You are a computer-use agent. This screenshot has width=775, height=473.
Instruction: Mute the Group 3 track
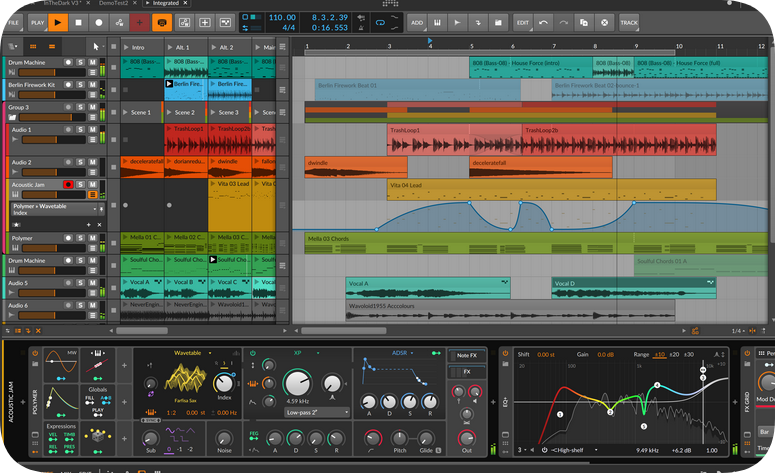pos(92,107)
